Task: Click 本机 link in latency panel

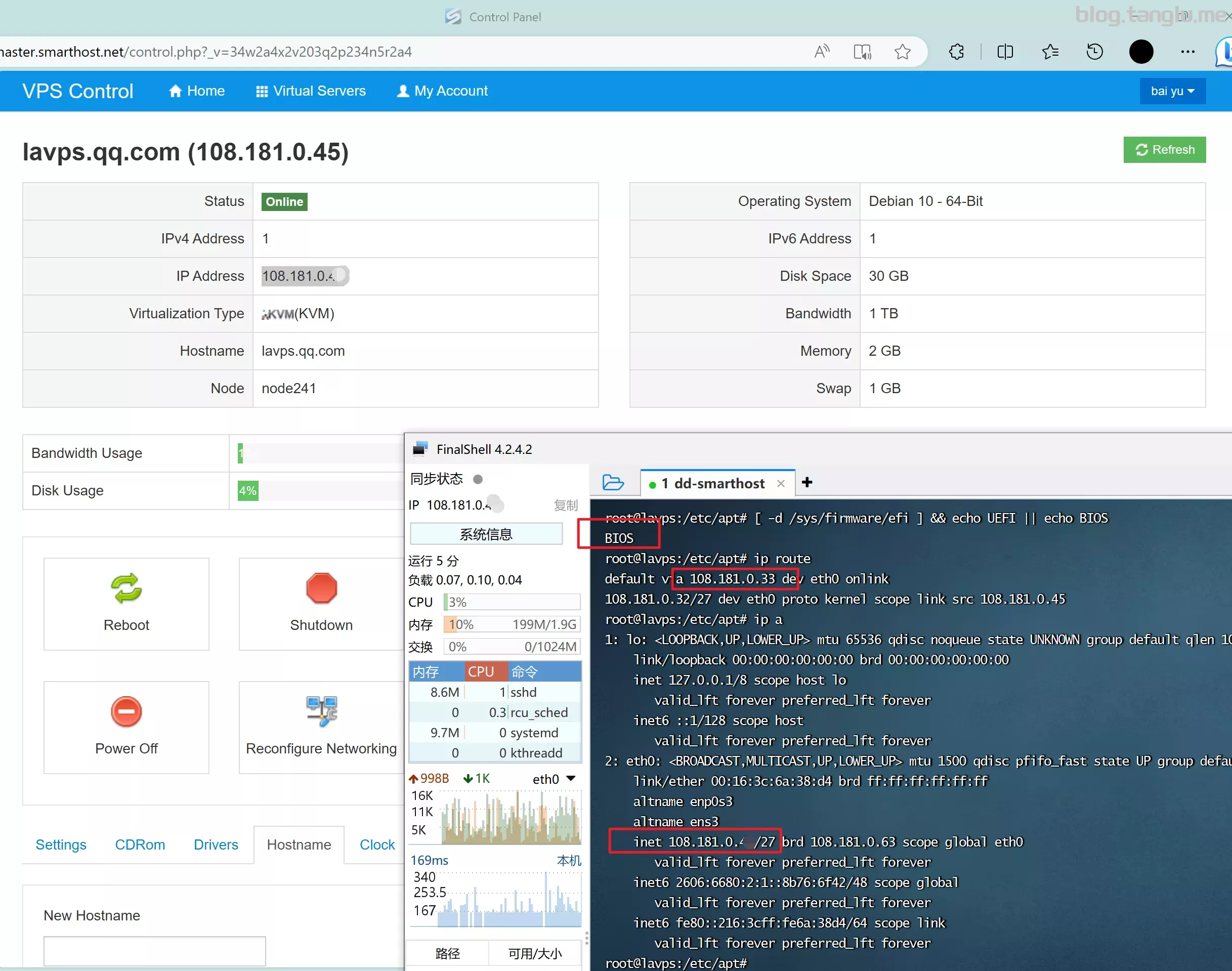Action: point(569,860)
